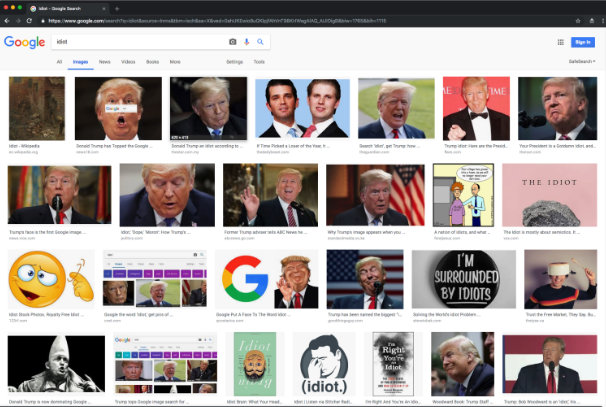Open the I'M SURROUNDED BY IDIOTS button thumbnail
Image resolution: width=606 pixels, height=407 pixels.
point(463,279)
